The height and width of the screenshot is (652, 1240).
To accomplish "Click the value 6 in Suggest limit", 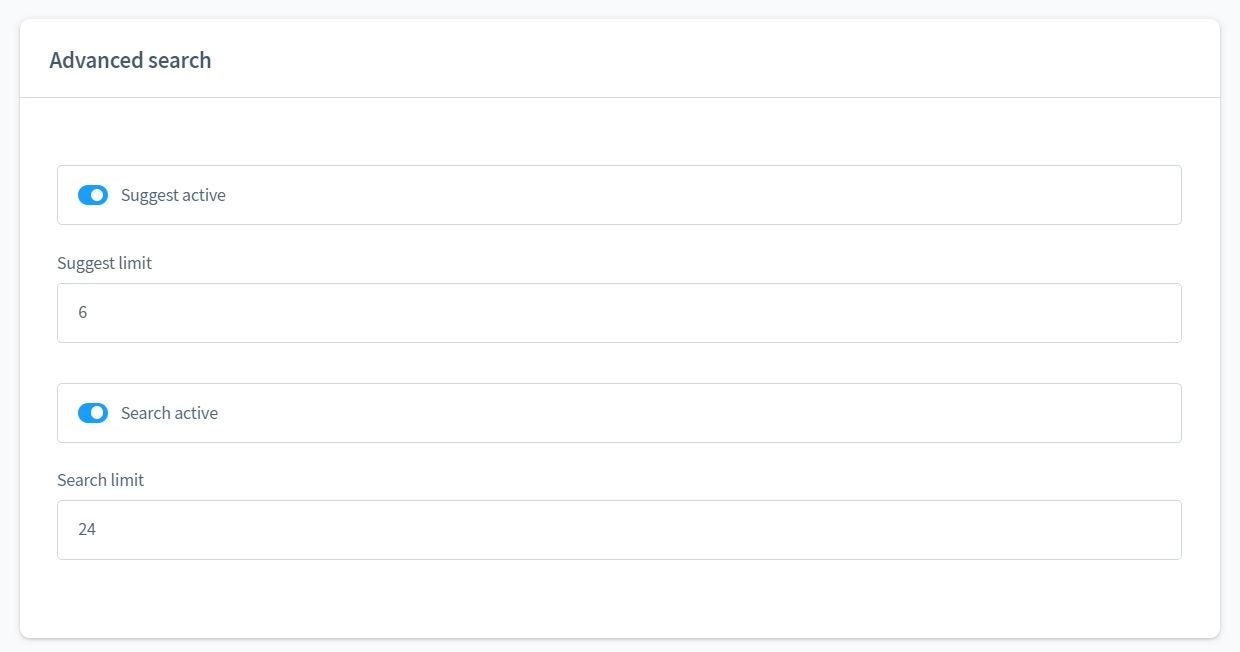I will (x=83, y=313).
